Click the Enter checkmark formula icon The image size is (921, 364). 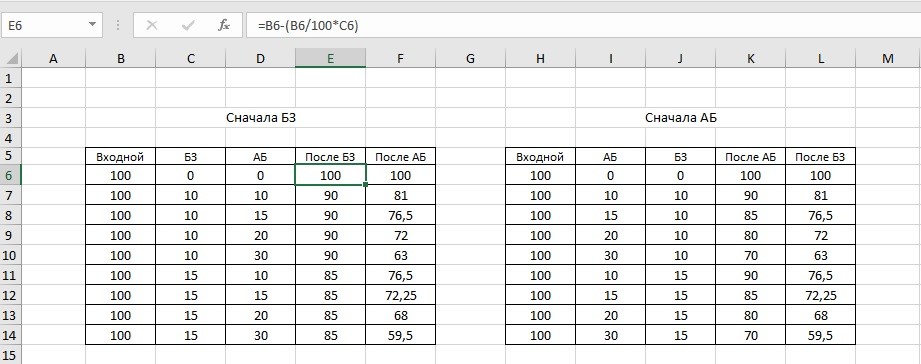(x=188, y=26)
